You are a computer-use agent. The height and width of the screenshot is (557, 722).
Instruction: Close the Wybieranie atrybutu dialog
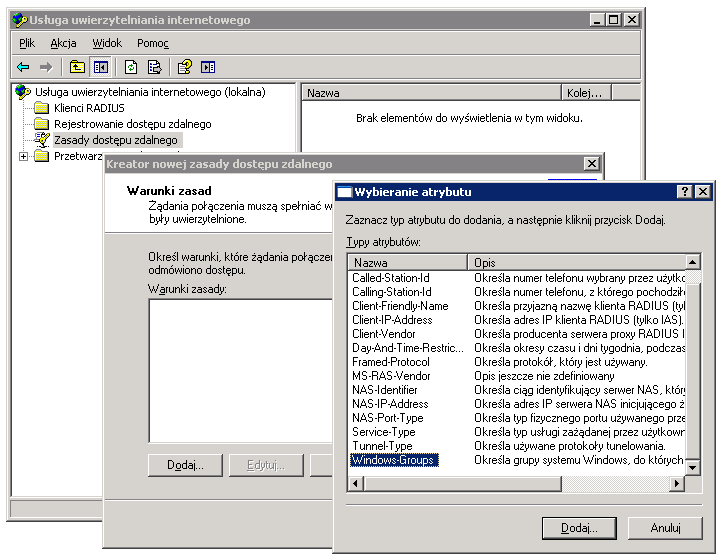point(703,191)
